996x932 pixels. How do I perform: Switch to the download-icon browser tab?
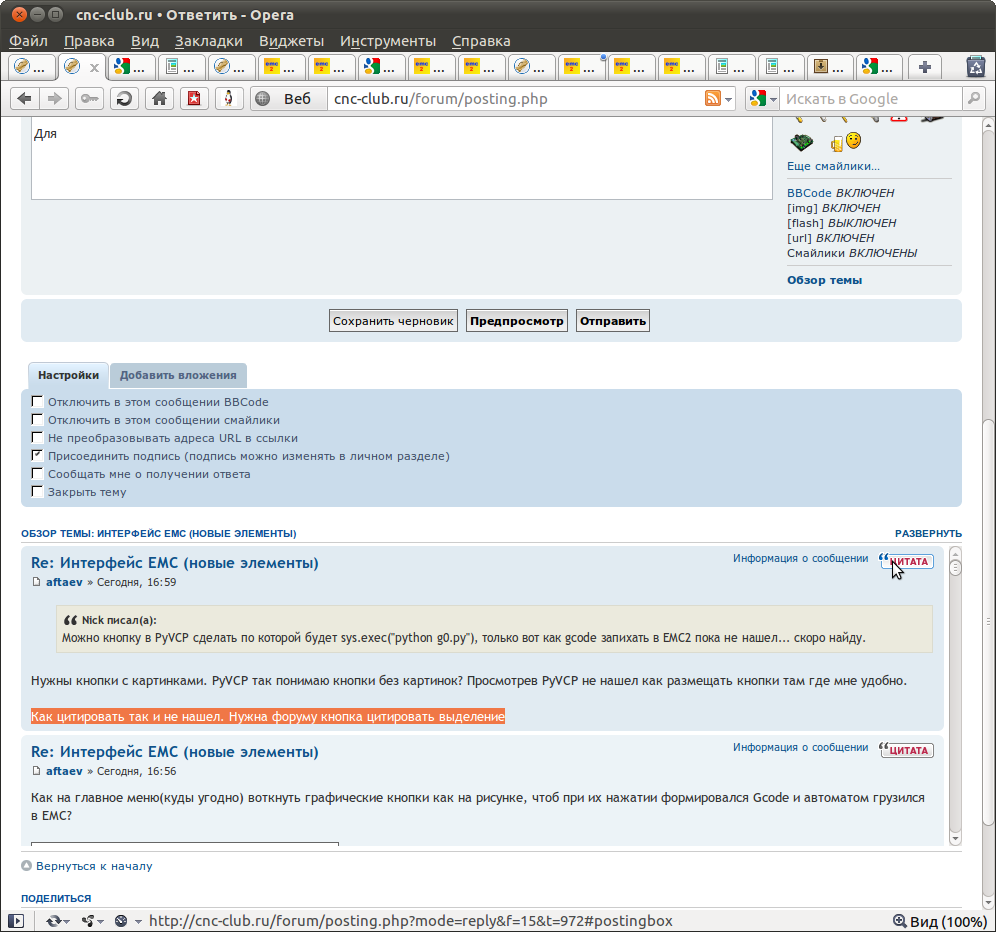[830, 67]
